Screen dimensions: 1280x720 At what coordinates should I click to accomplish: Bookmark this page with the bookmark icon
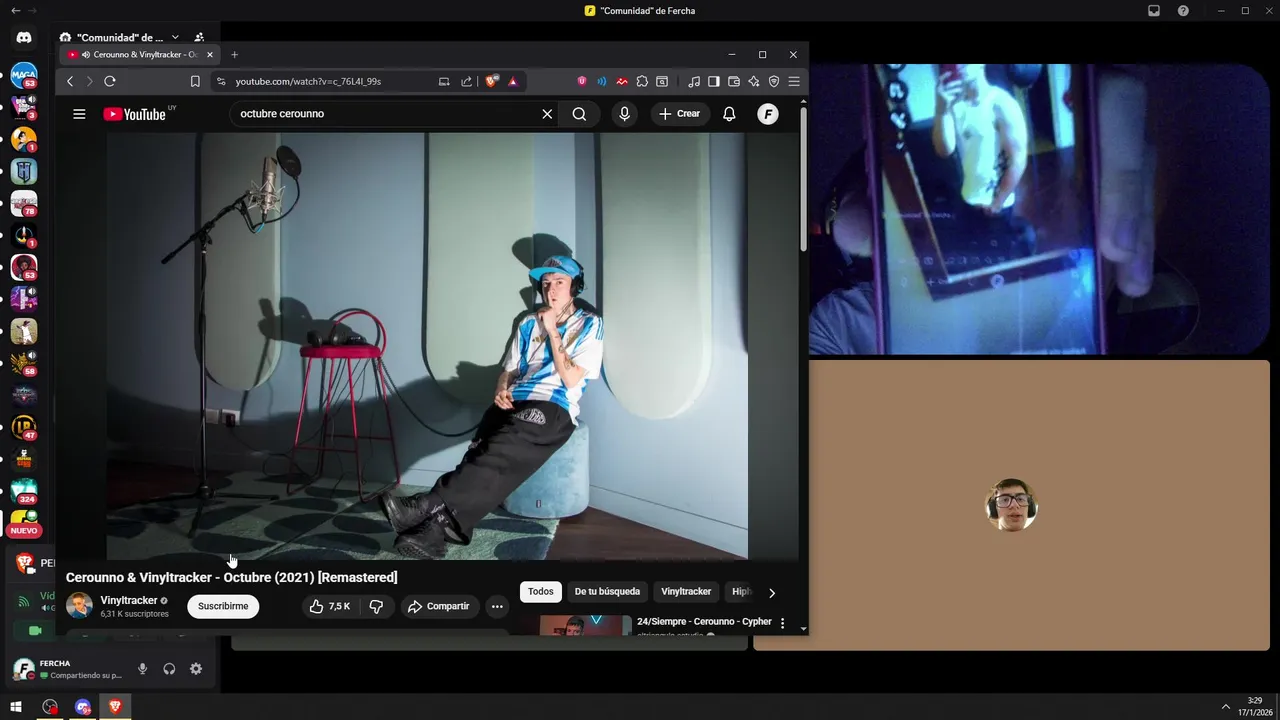195,81
